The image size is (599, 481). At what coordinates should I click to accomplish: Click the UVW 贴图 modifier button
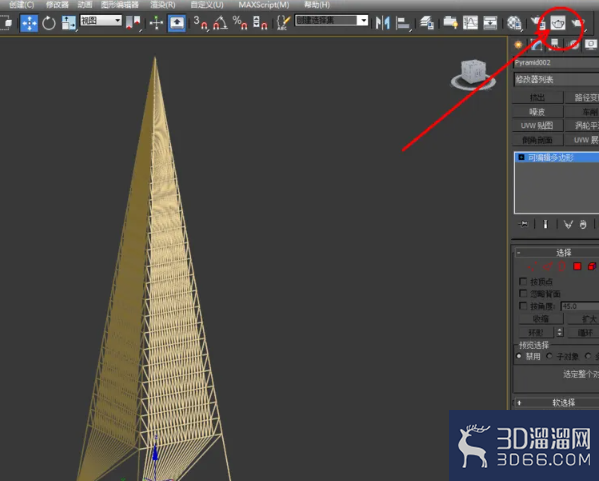[537, 126]
